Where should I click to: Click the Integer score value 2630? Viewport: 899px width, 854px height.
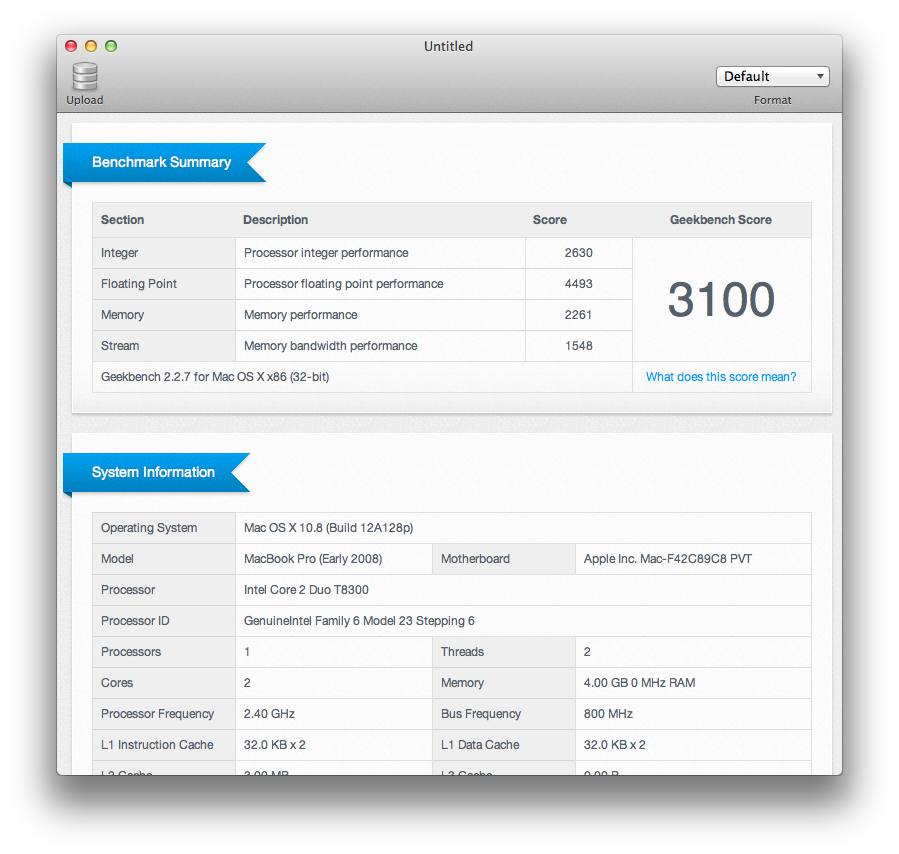point(579,253)
